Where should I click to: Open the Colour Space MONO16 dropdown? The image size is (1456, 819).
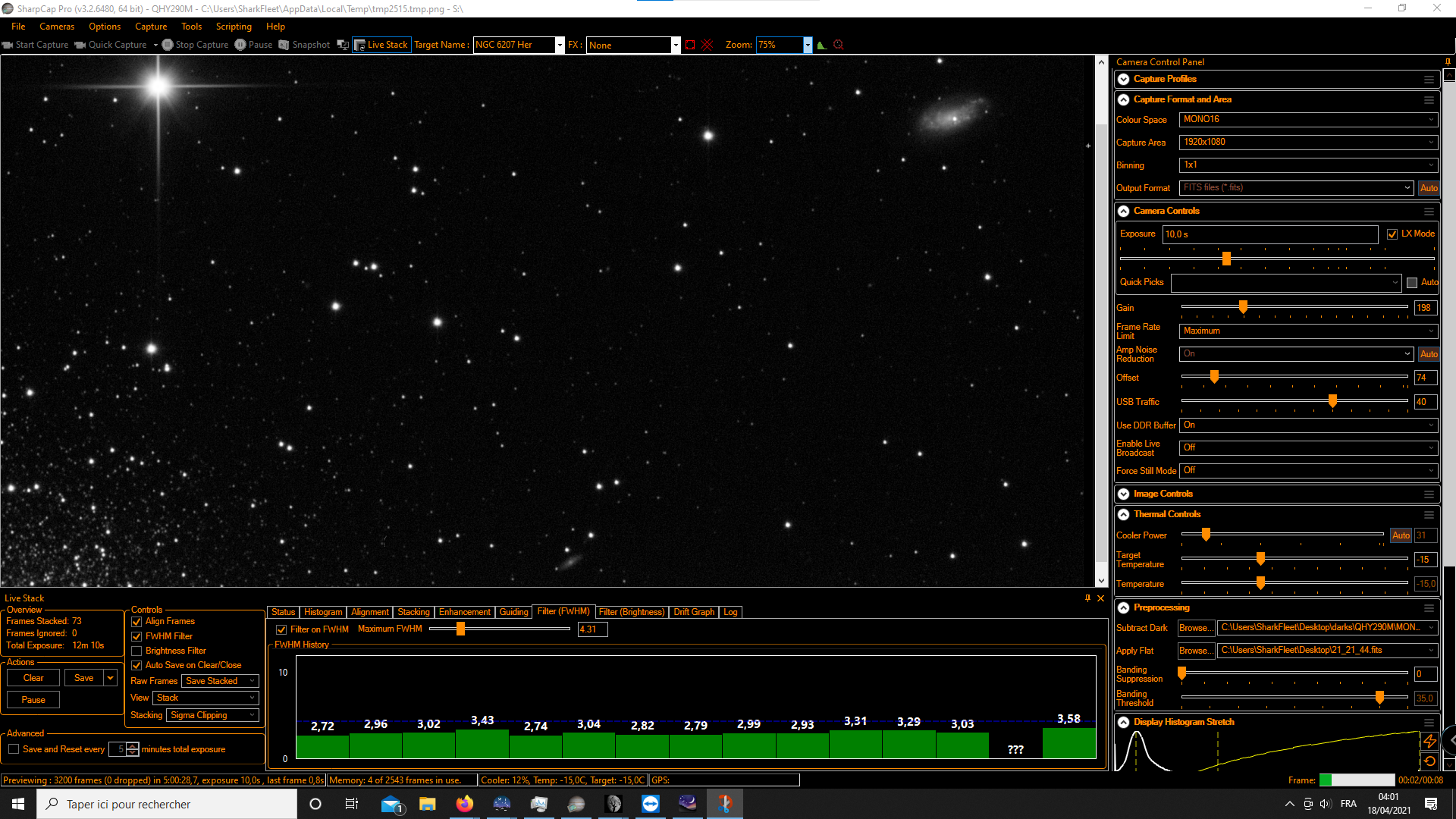click(x=1308, y=119)
